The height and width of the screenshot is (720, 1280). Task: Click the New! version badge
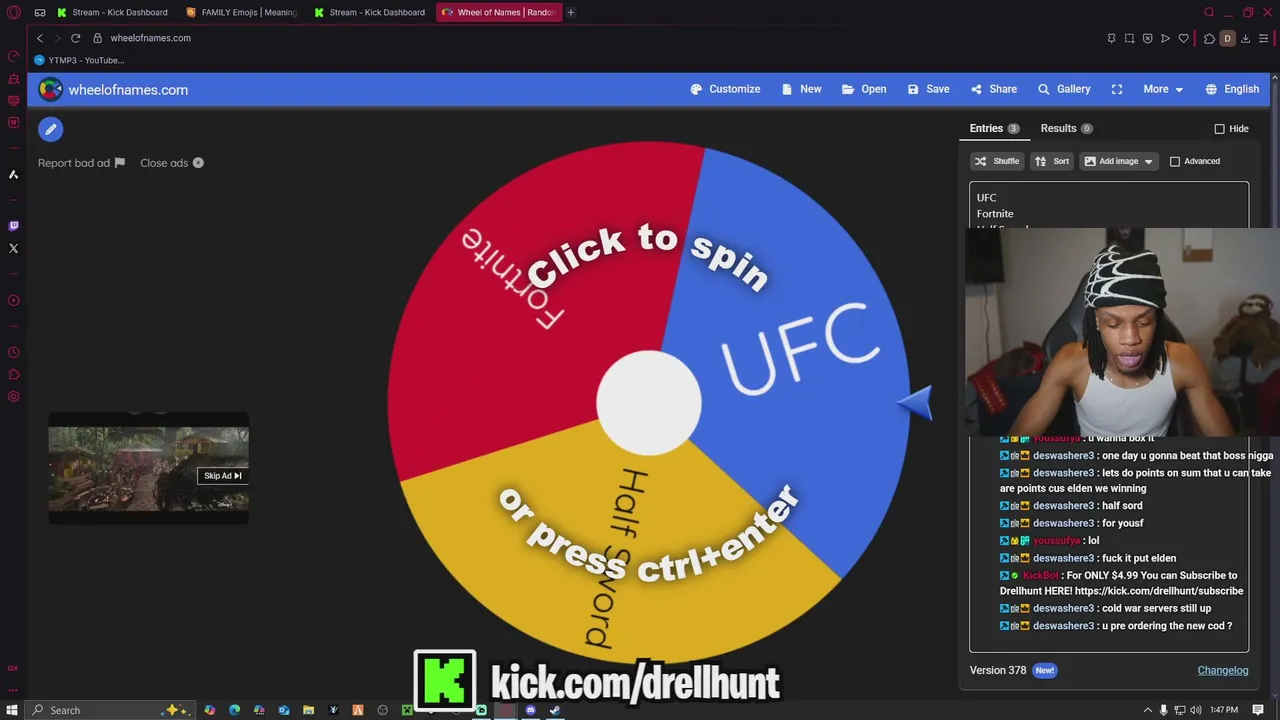click(1044, 670)
